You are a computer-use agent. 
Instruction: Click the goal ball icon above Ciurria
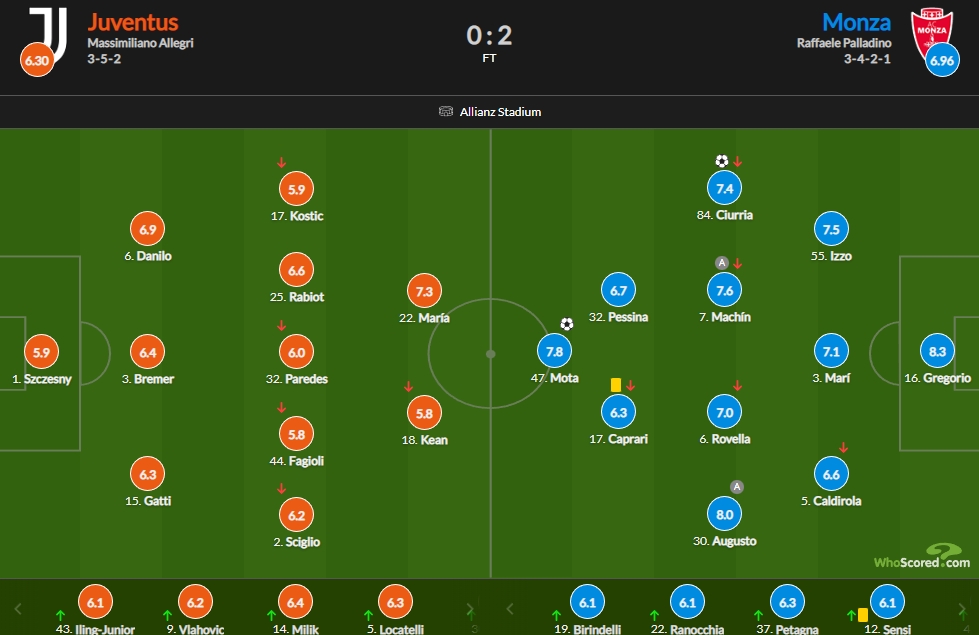pyautogui.click(x=722, y=161)
